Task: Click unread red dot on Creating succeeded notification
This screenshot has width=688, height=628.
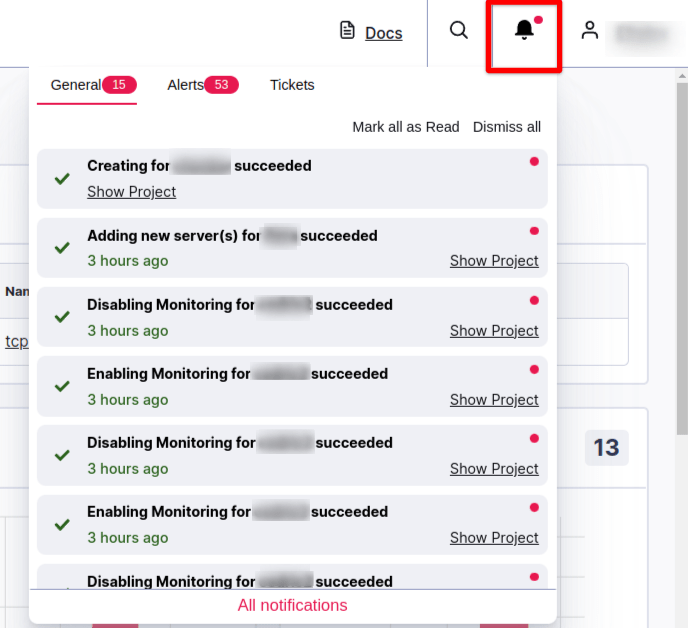Action: [x=534, y=161]
